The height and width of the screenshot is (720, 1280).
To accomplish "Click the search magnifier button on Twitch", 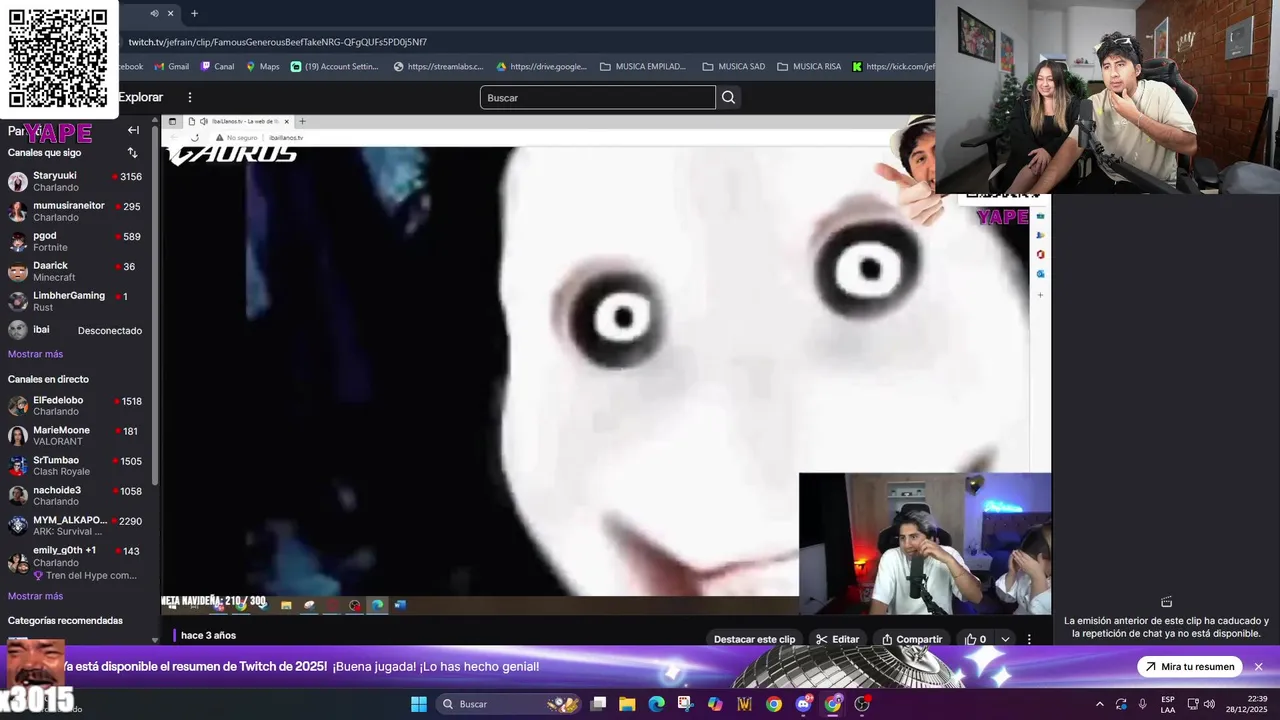I will pyautogui.click(x=728, y=97).
